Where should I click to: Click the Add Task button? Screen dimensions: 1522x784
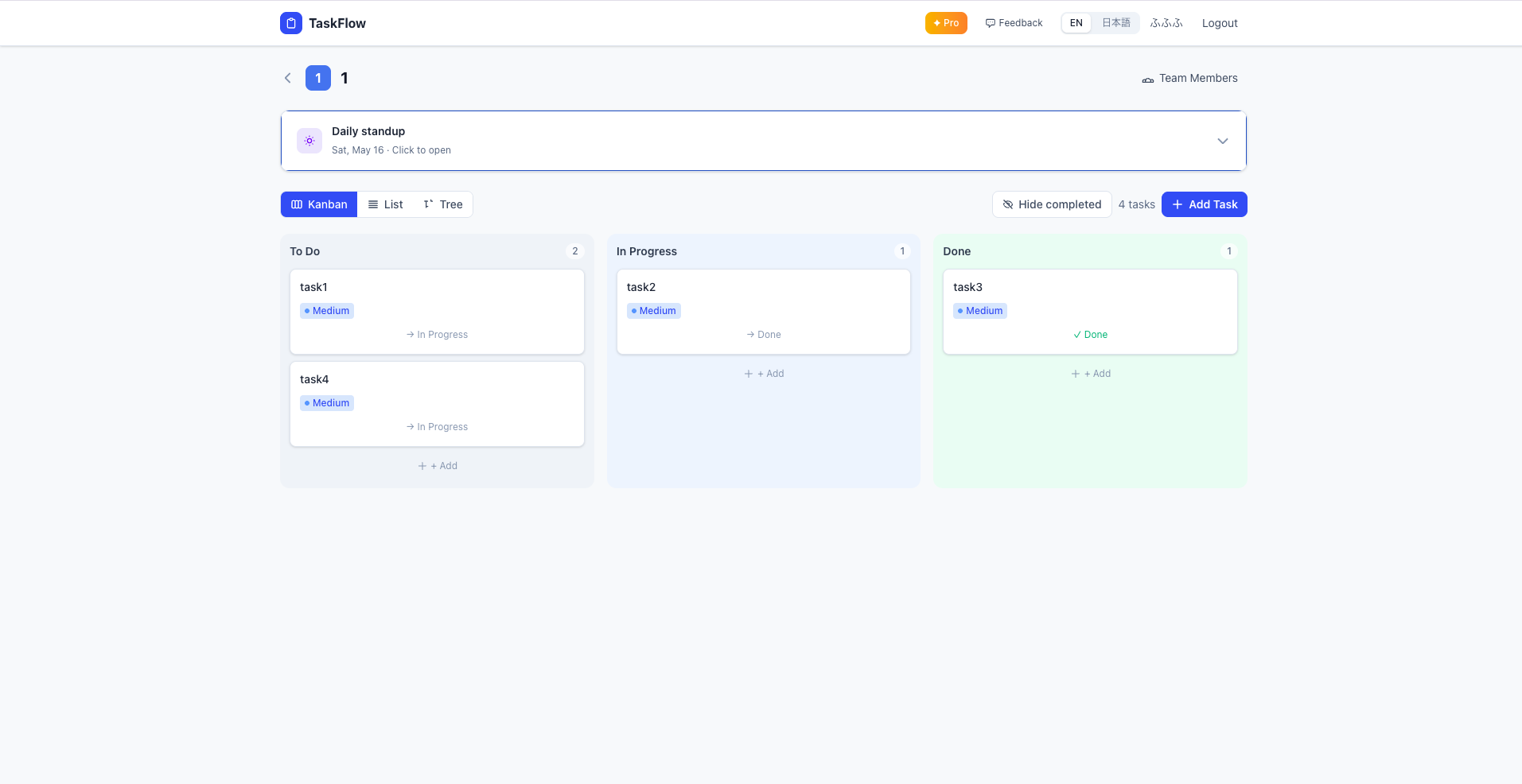1205,204
